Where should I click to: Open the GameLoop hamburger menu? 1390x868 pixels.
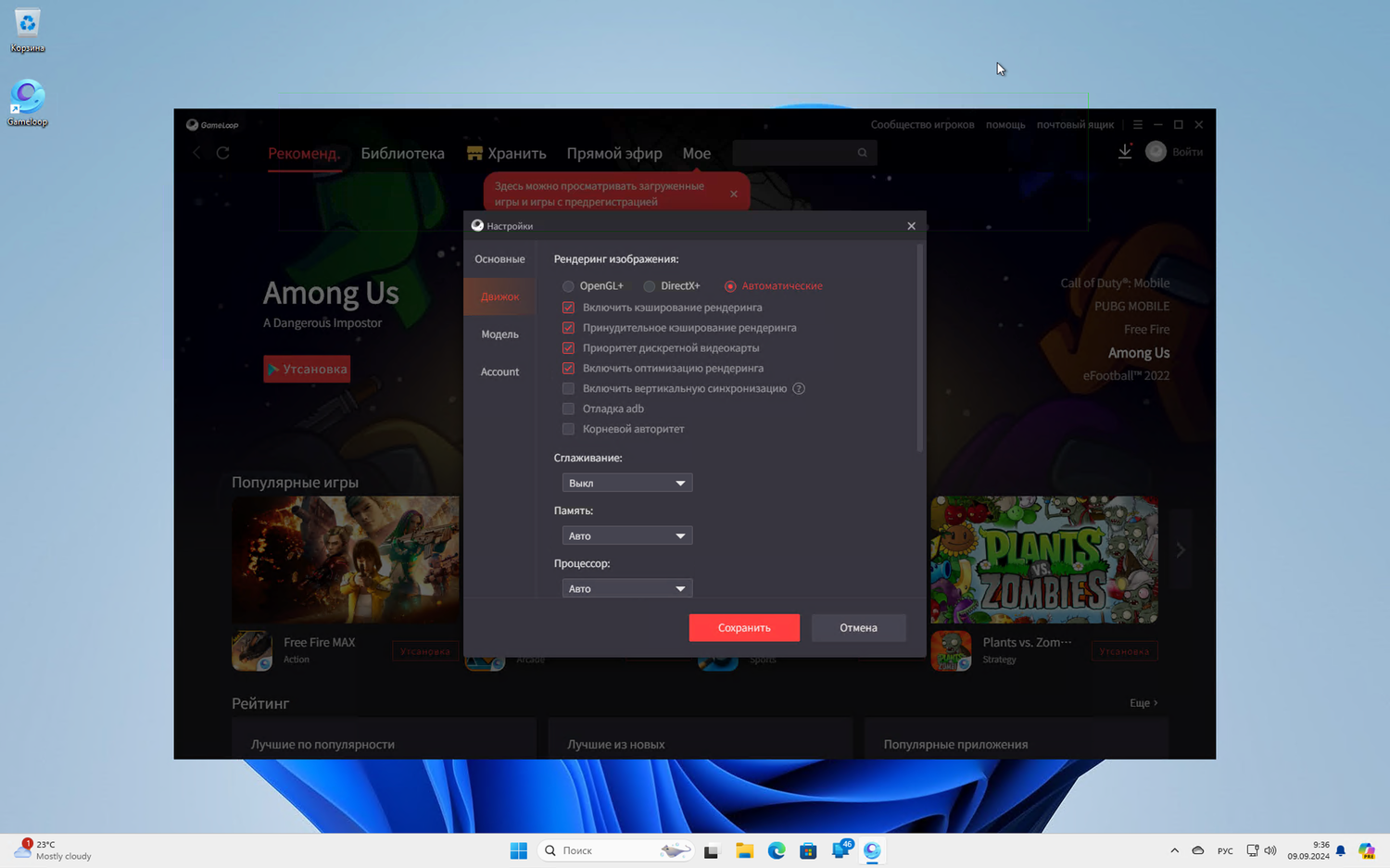click(1138, 124)
